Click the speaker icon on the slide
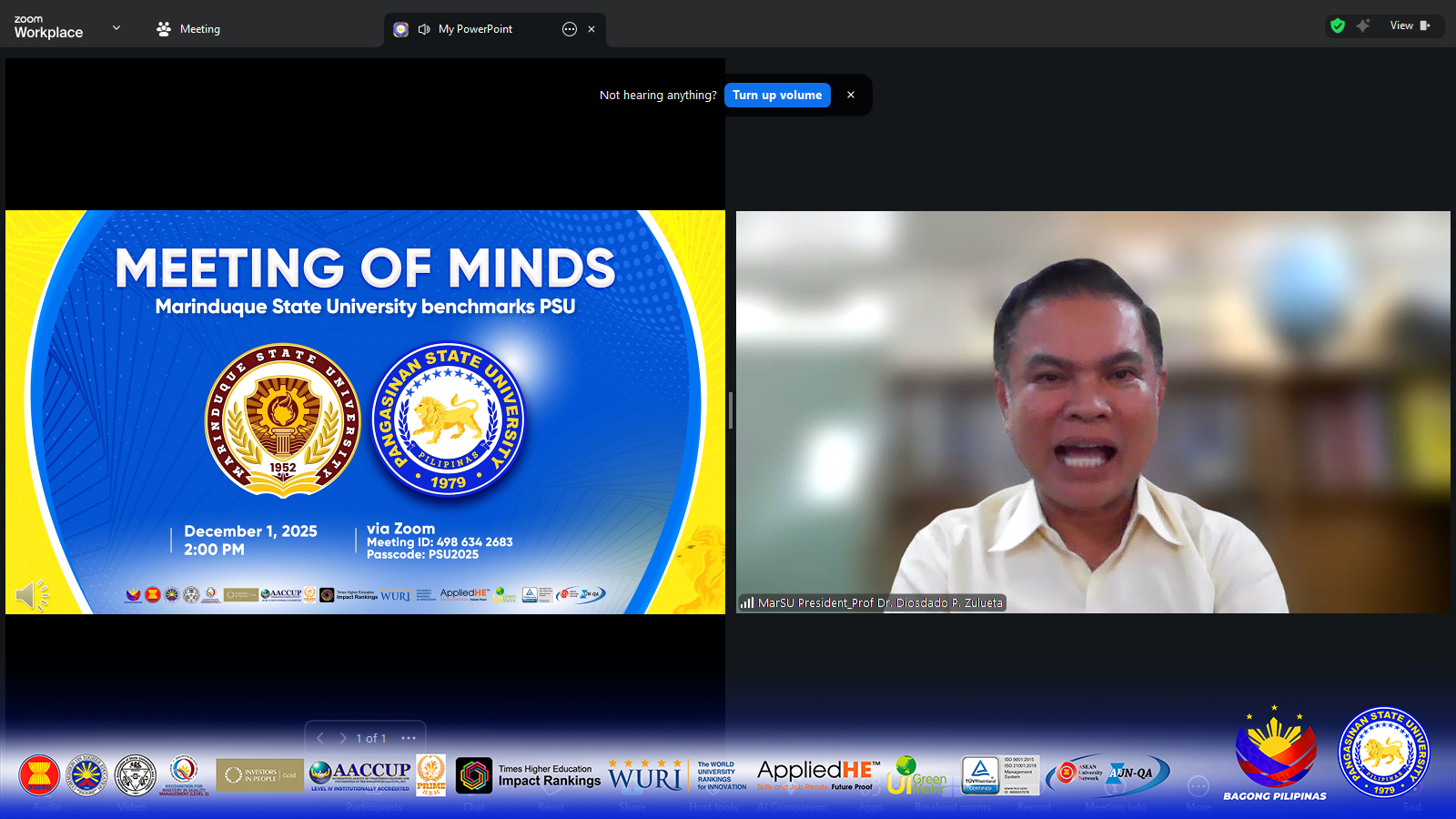 [x=32, y=595]
